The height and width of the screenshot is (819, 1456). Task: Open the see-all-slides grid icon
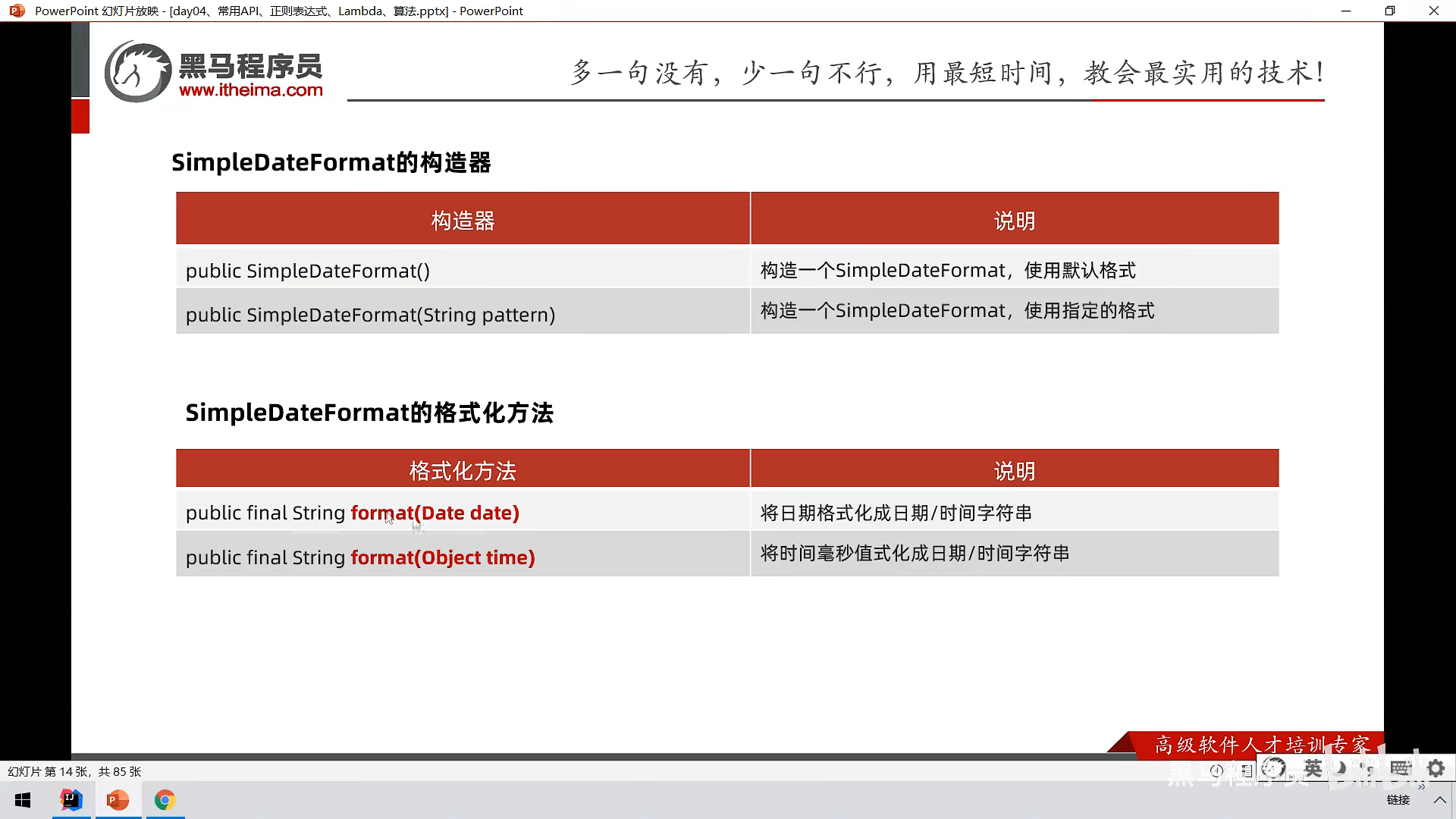coord(1247,770)
